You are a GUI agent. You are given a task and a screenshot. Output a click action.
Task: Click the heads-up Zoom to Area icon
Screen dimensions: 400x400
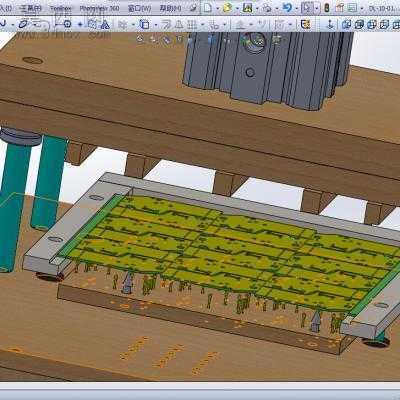[153, 39]
